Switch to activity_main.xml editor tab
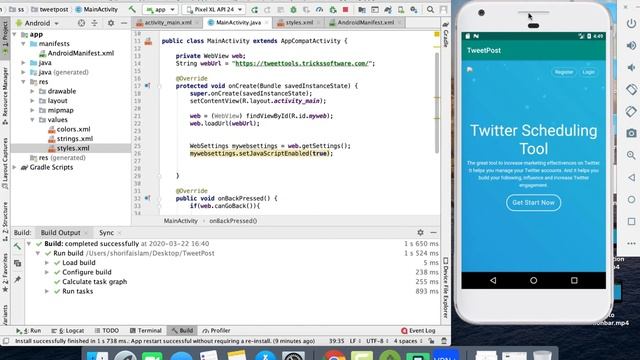Viewport: 640px width, 360px height. coord(168,22)
